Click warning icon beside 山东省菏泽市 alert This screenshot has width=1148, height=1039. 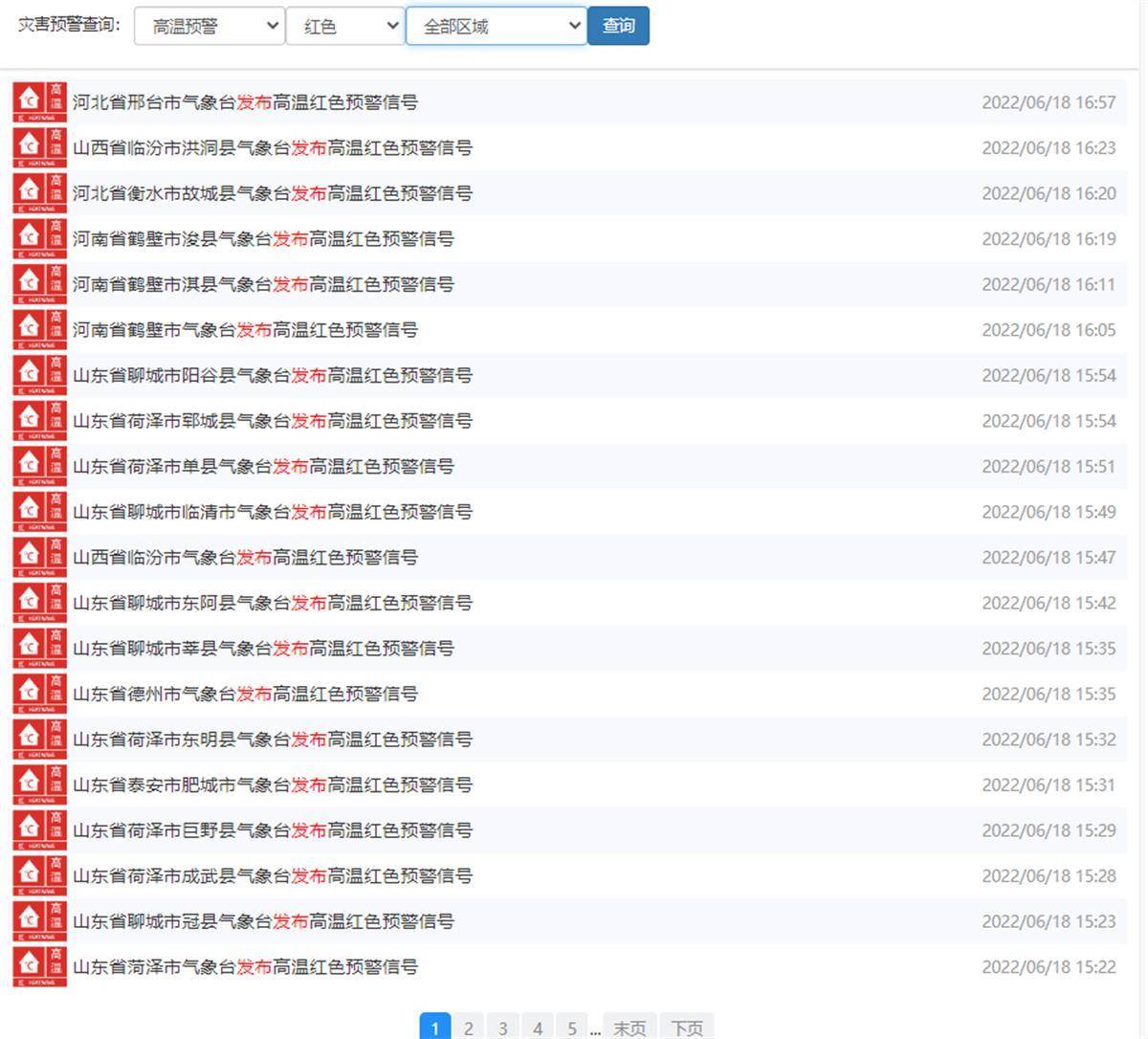[40, 966]
